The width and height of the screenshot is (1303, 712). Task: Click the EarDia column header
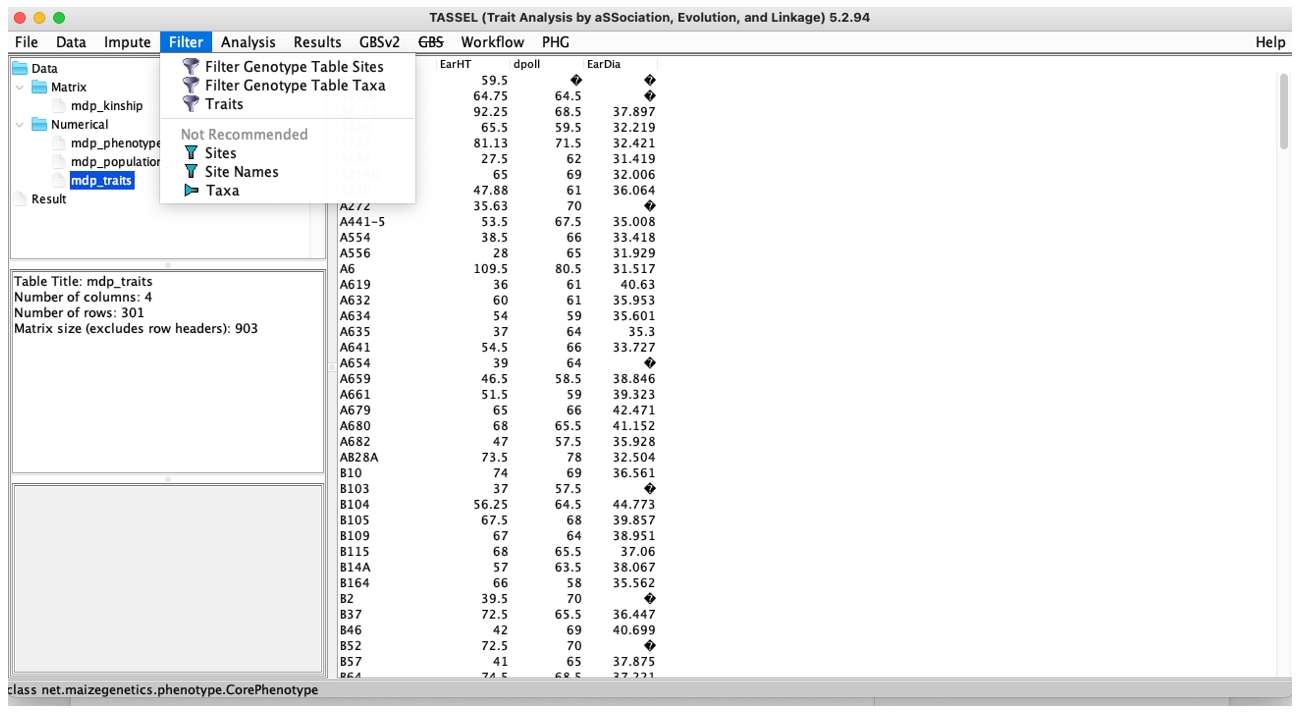(x=620, y=64)
